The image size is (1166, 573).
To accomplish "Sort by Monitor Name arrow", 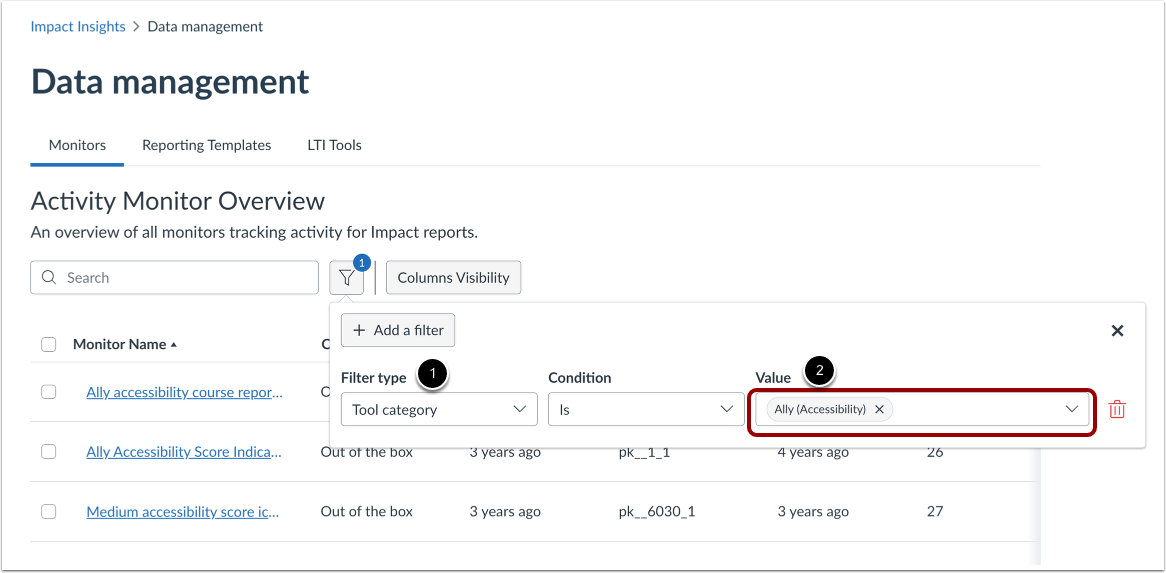I will 174,345.
